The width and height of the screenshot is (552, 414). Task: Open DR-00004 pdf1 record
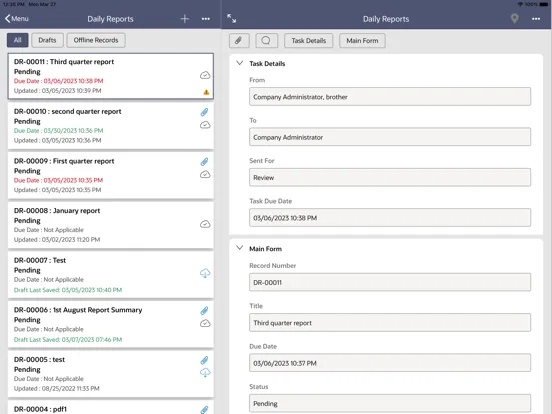111,408
